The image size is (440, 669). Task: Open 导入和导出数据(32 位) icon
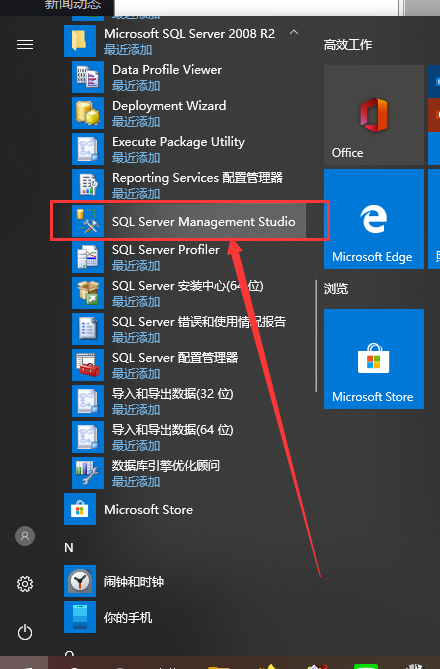click(88, 401)
